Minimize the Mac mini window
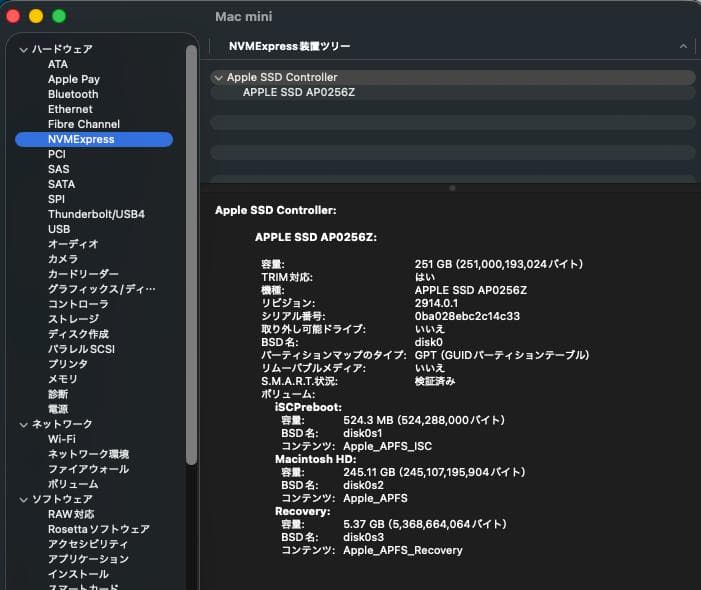This screenshot has height=590, width=701. click(36, 17)
